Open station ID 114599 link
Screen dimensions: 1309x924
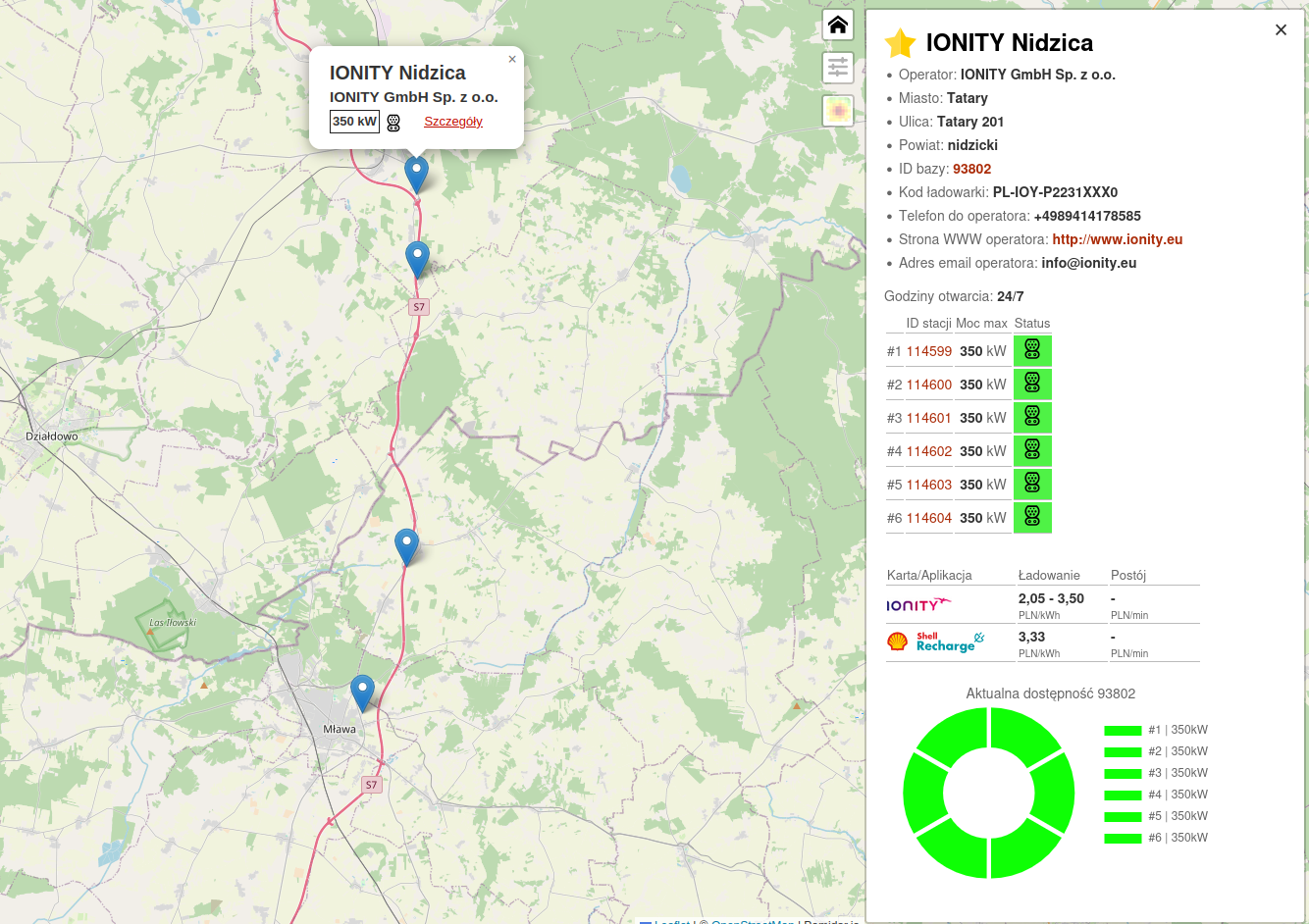coord(929,351)
